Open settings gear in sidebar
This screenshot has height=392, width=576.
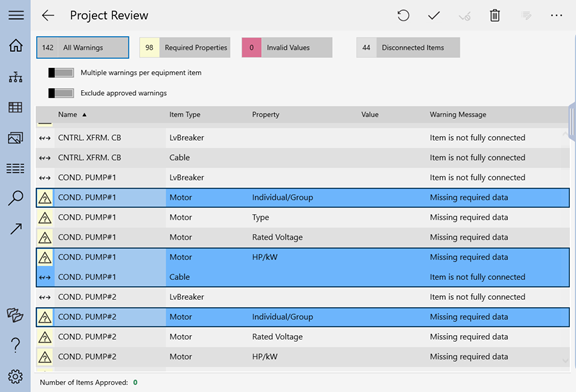[15, 377]
